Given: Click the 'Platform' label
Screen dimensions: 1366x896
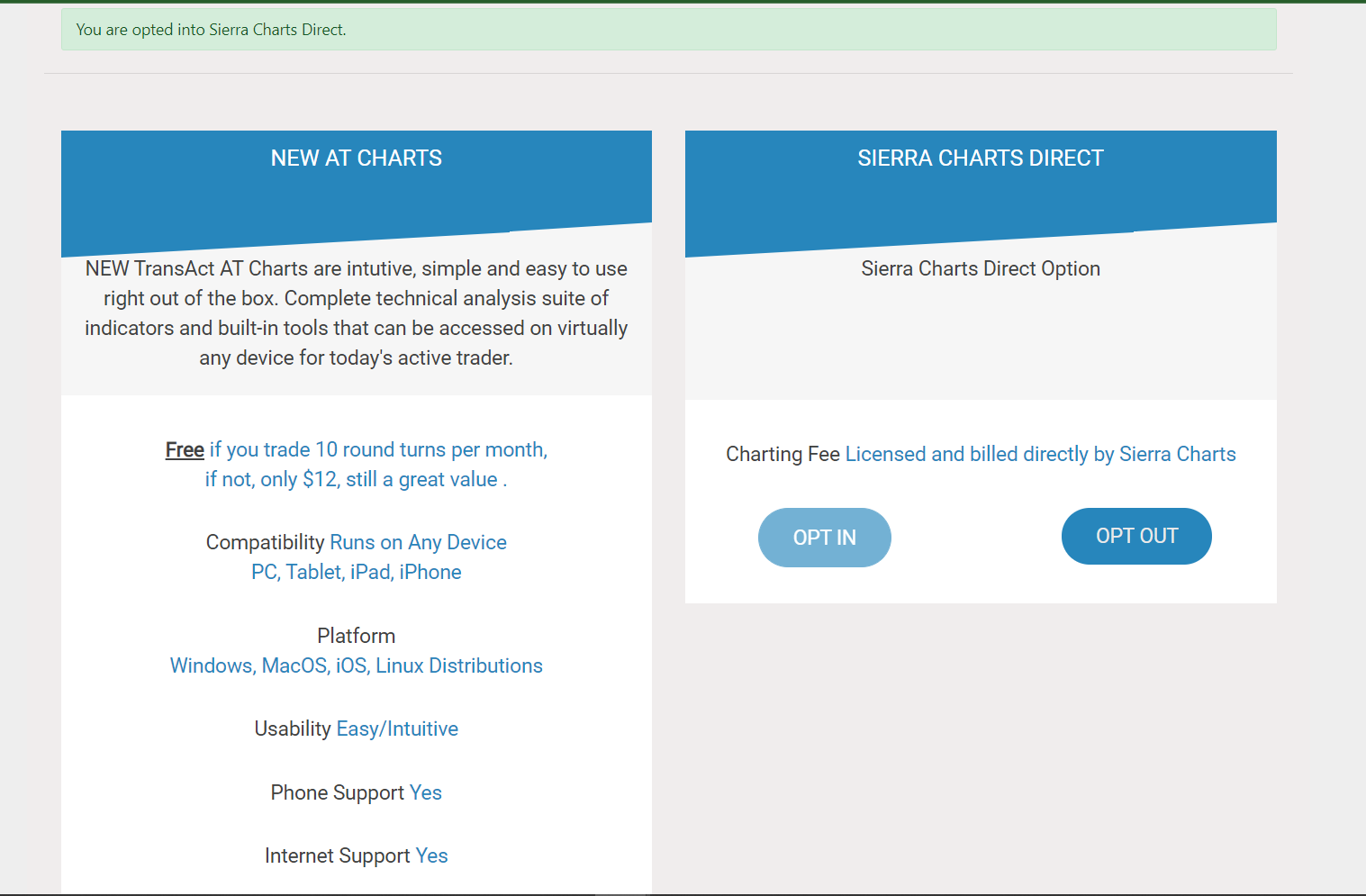Looking at the screenshot, I should point(357,636).
